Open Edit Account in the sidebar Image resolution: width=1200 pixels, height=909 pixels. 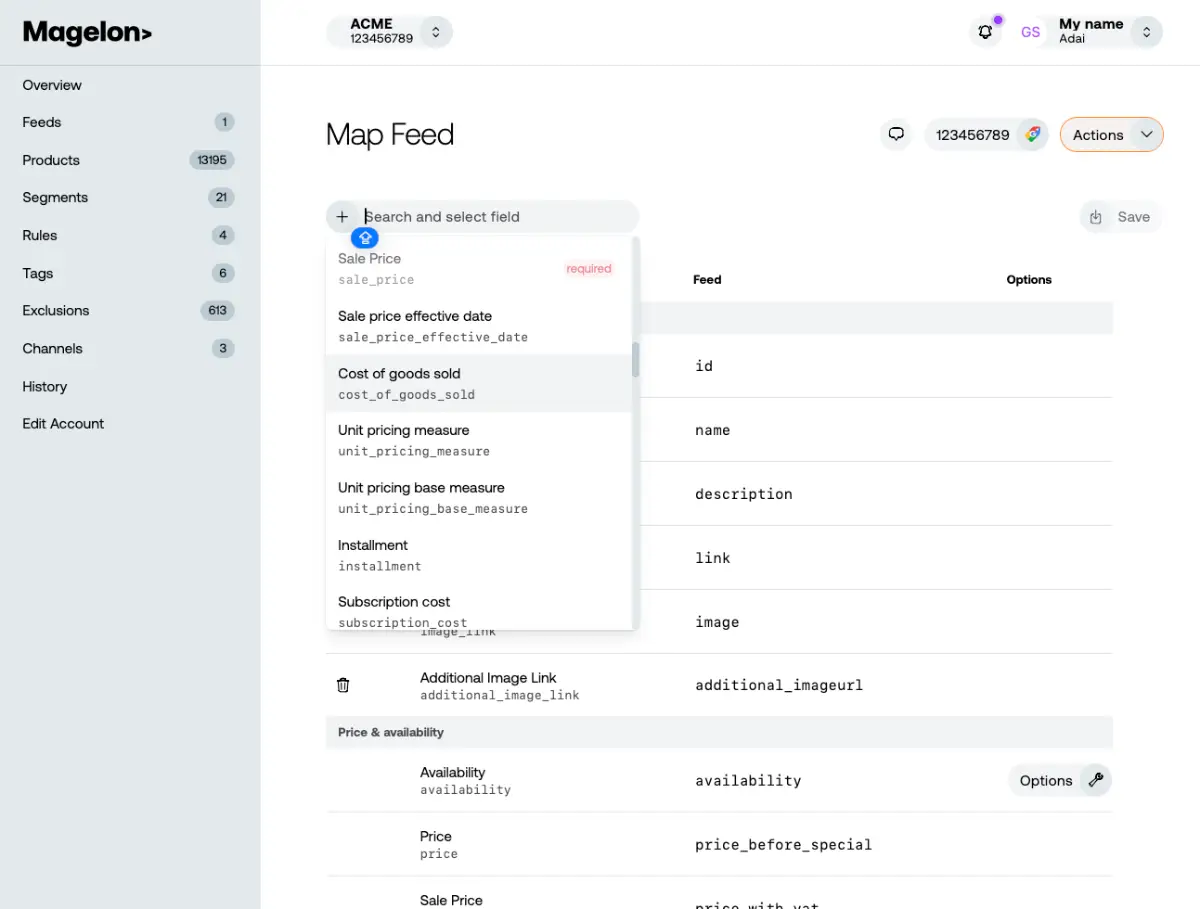click(x=63, y=423)
